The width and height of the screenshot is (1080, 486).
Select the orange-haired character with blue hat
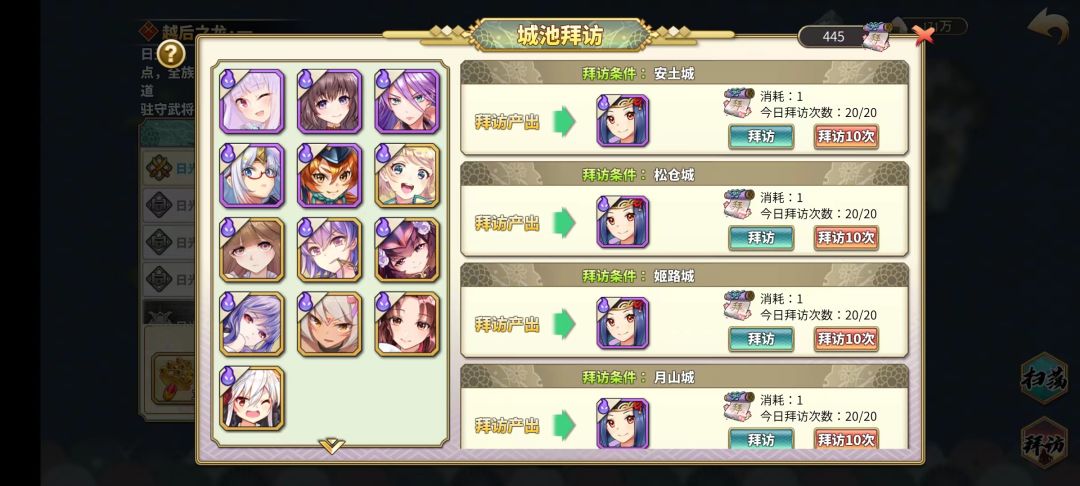329,176
